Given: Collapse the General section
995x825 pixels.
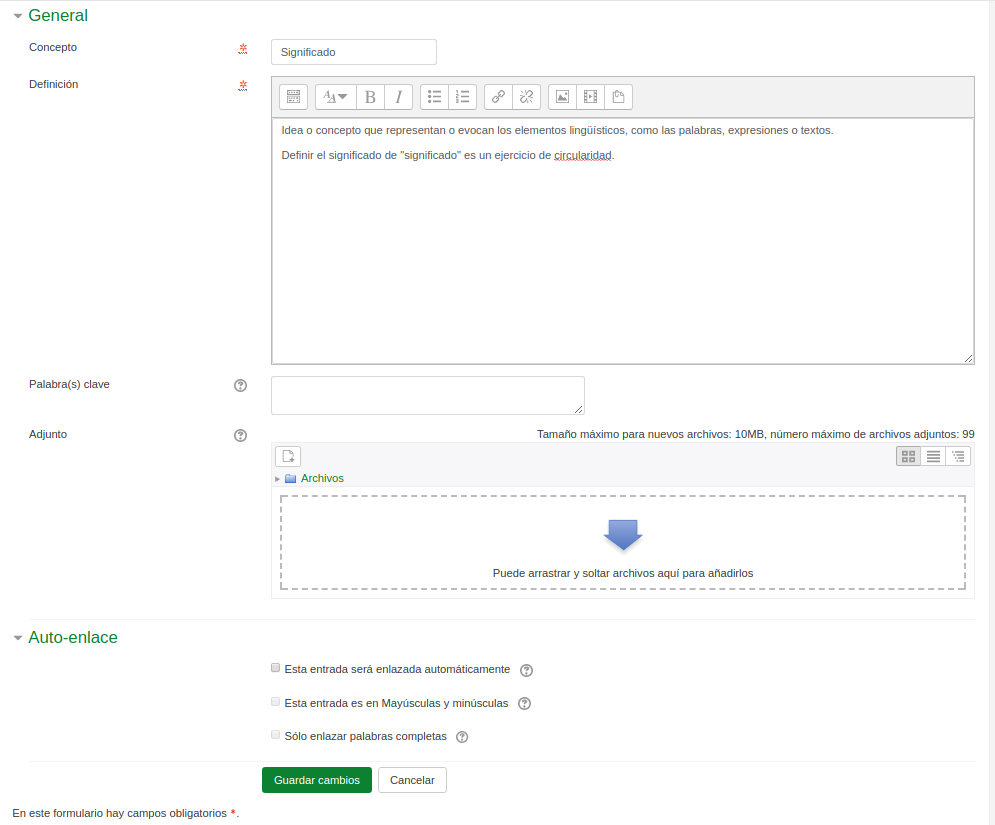Looking at the screenshot, I should pyautogui.click(x=18, y=16).
